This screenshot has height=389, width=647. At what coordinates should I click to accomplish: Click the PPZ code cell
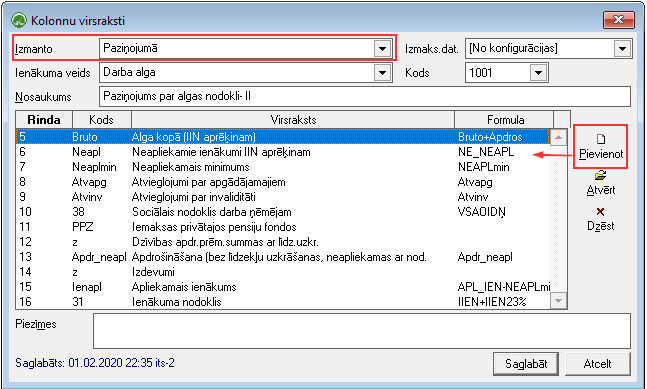coord(83,227)
